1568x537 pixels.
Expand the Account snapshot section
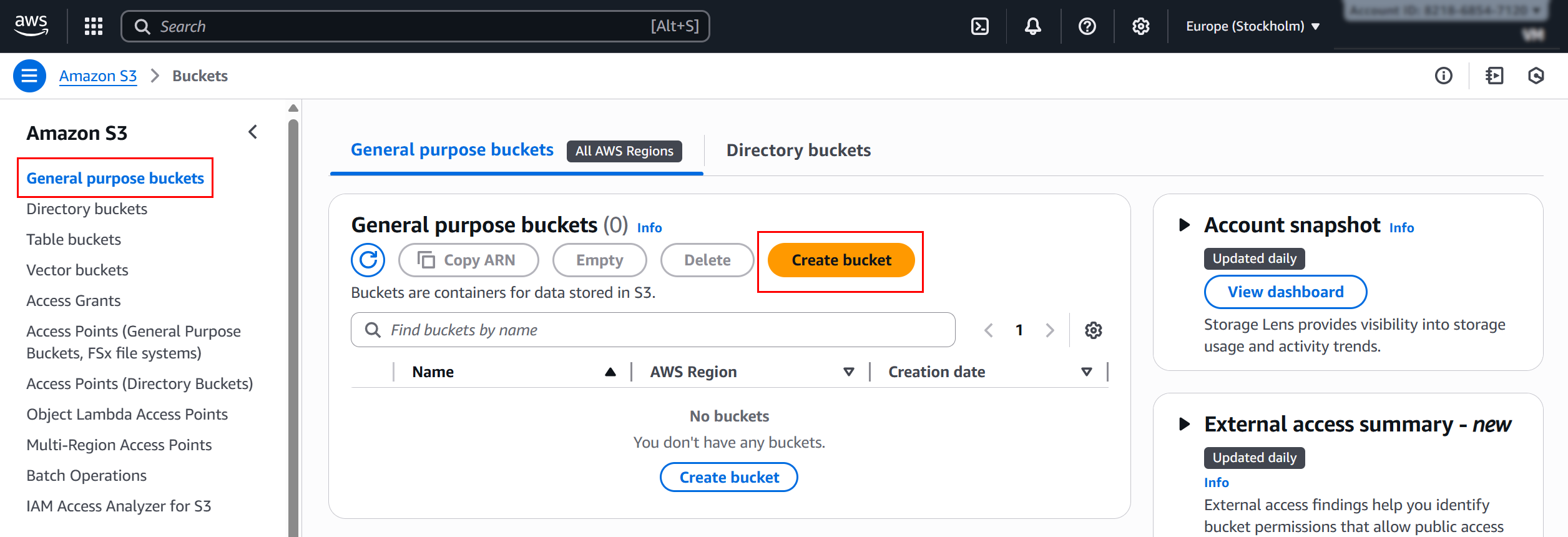point(1184,225)
